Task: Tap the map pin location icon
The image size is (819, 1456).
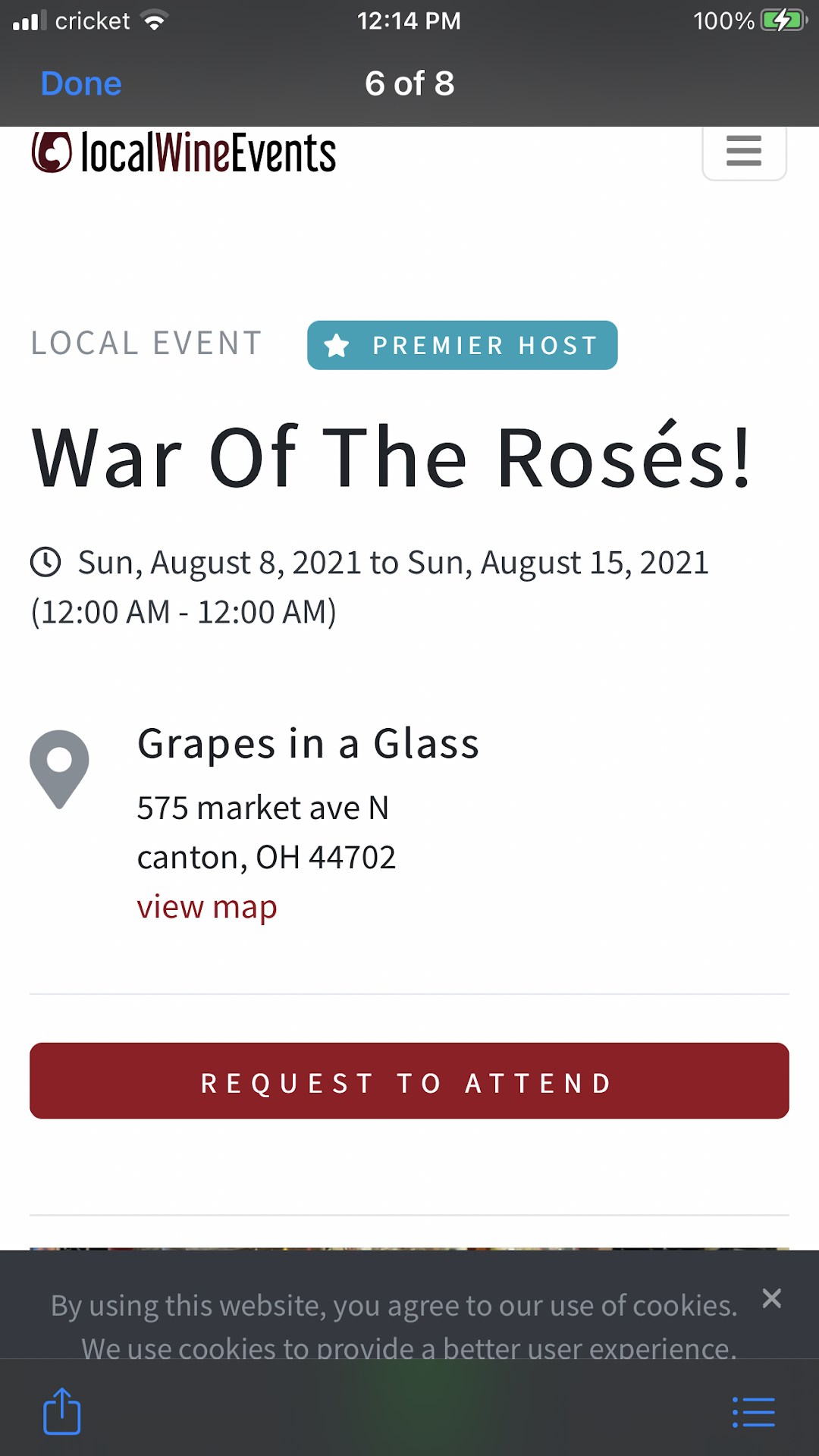Action: (59, 768)
